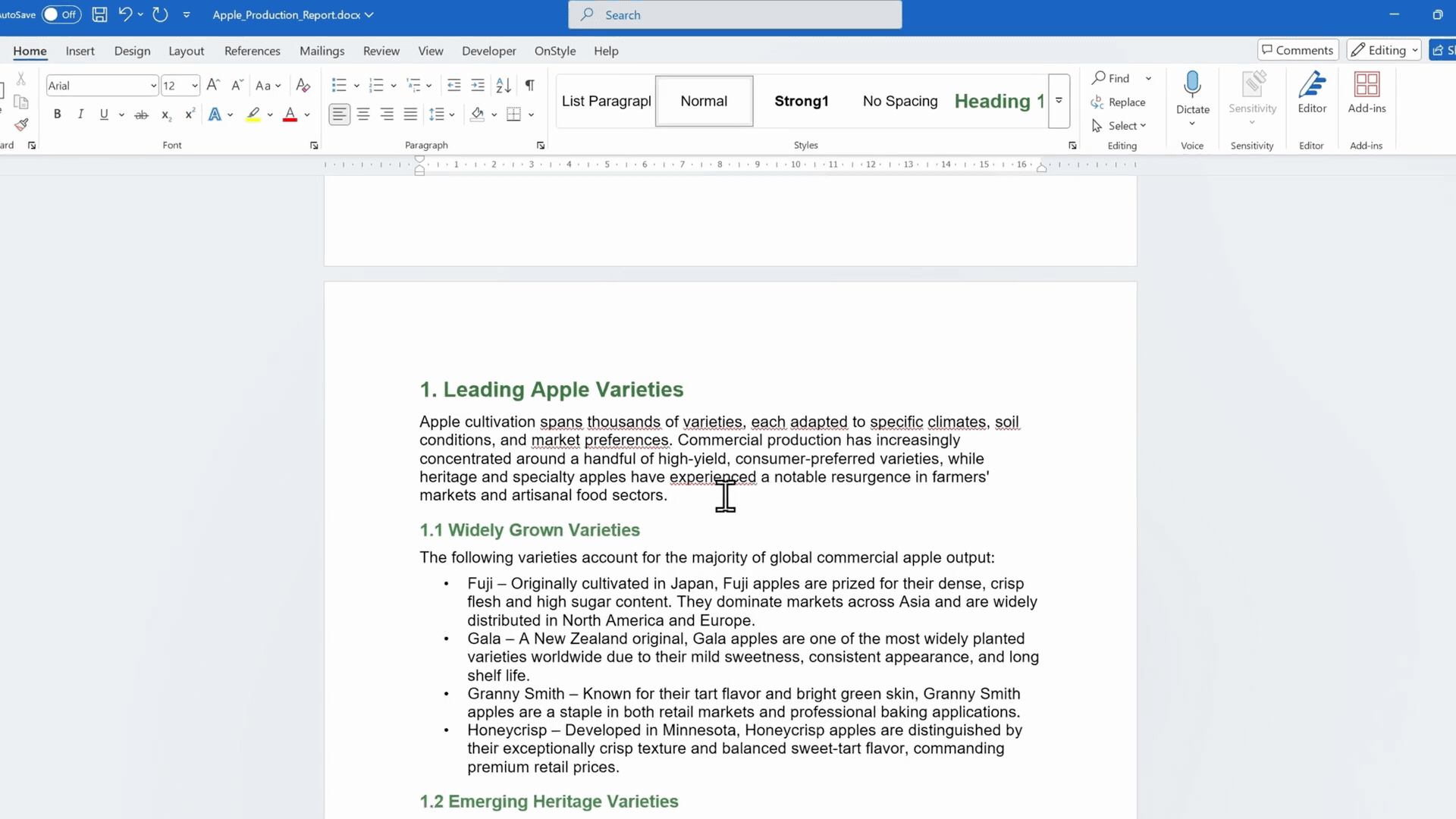Apply the Heading 1 style
This screenshot has width=1456, height=819.
click(999, 101)
